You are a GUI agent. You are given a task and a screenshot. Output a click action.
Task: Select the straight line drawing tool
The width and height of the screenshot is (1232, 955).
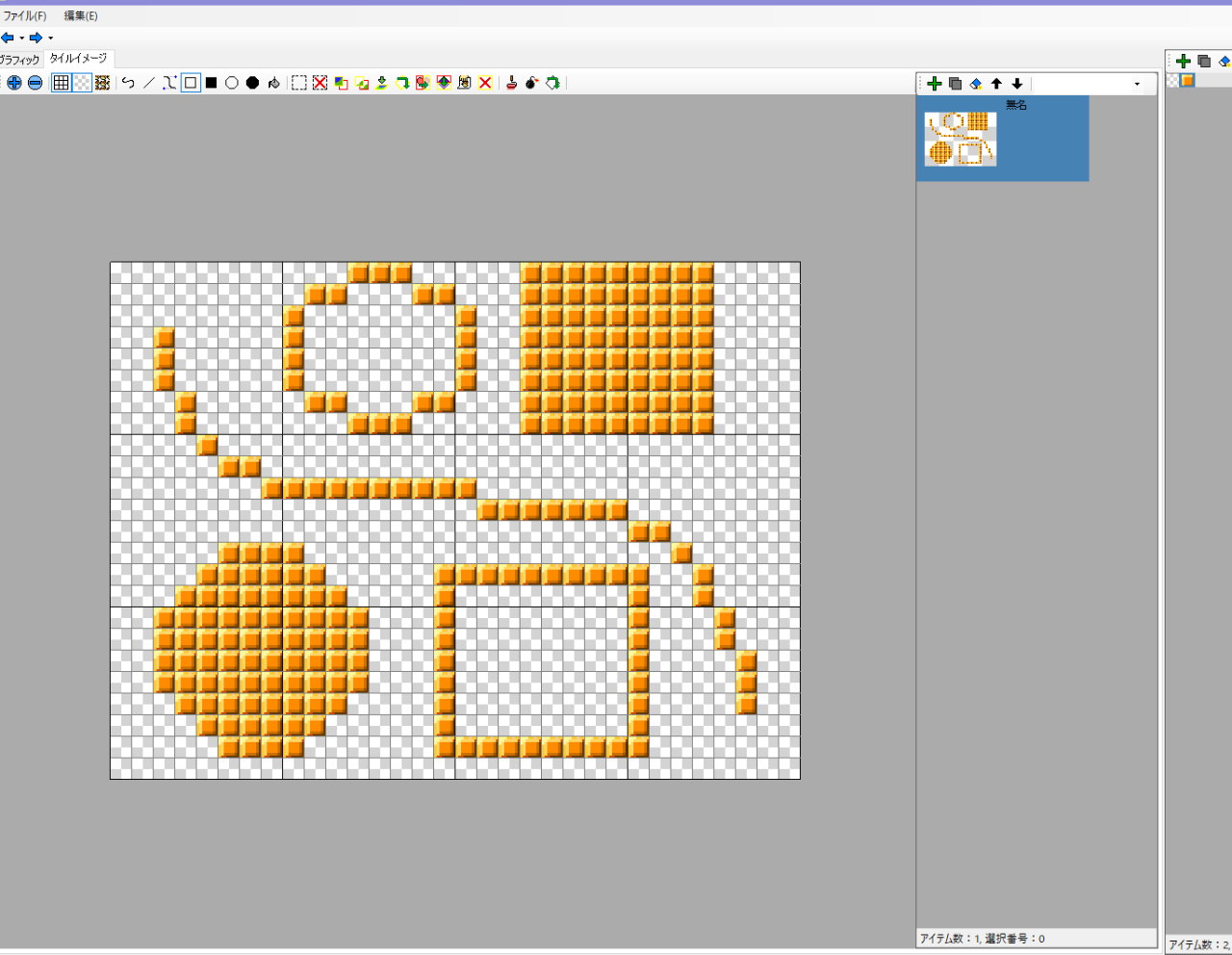[148, 83]
